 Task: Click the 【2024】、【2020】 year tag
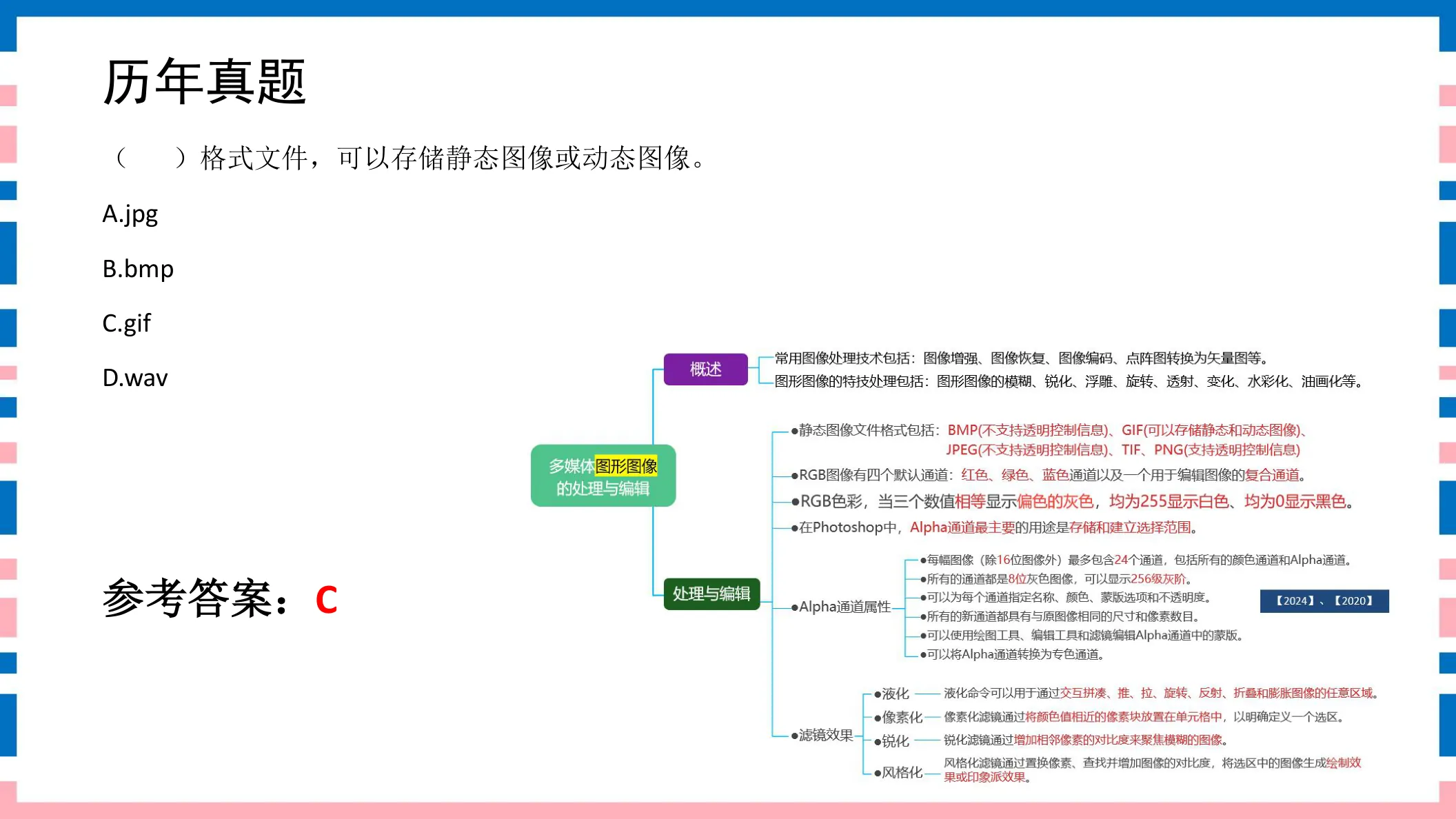click(1324, 601)
